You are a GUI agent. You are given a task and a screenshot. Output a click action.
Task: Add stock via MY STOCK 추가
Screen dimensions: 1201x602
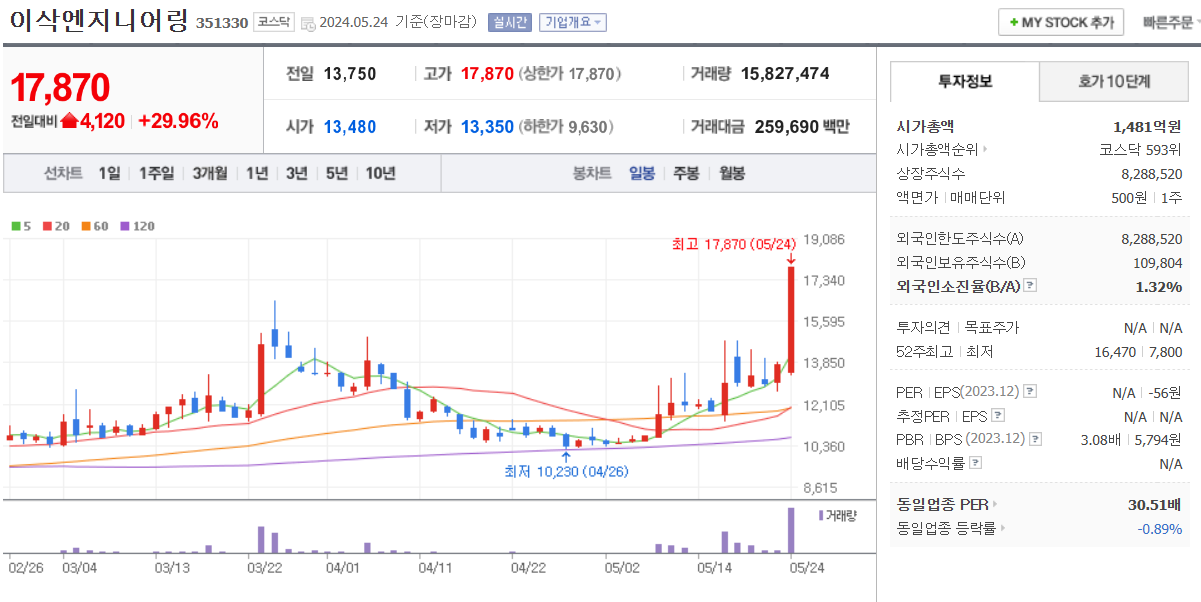click(x=1061, y=22)
